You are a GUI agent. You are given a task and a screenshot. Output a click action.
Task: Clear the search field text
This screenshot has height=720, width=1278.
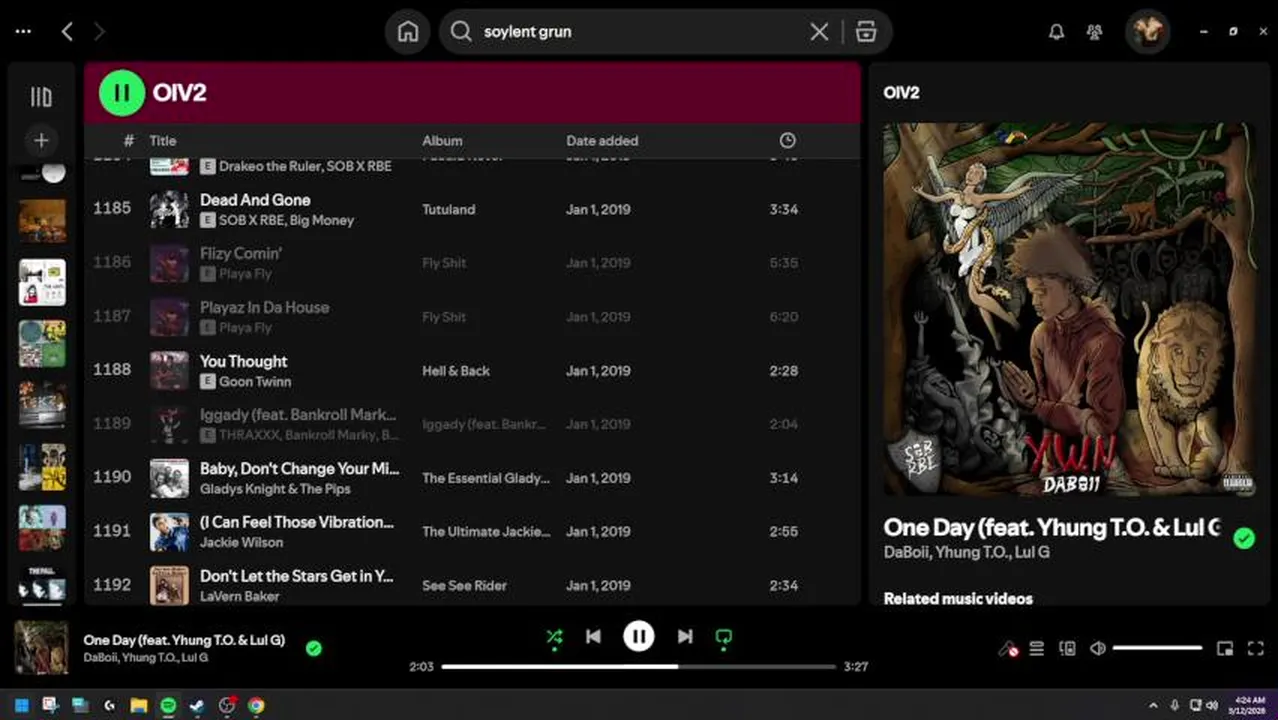[x=819, y=32]
